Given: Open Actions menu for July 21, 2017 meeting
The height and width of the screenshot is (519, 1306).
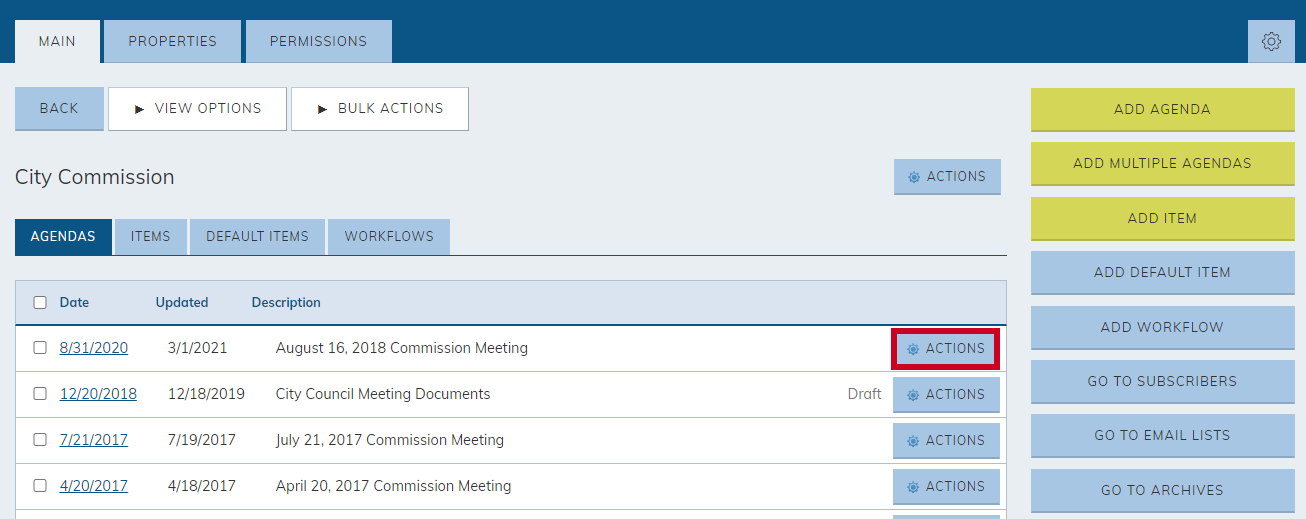Looking at the screenshot, I should click(x=946, y=441).
